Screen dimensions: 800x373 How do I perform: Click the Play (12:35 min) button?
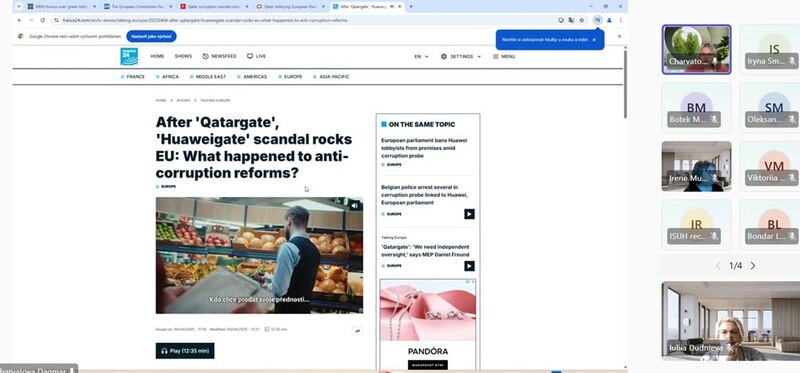(185, 351)
